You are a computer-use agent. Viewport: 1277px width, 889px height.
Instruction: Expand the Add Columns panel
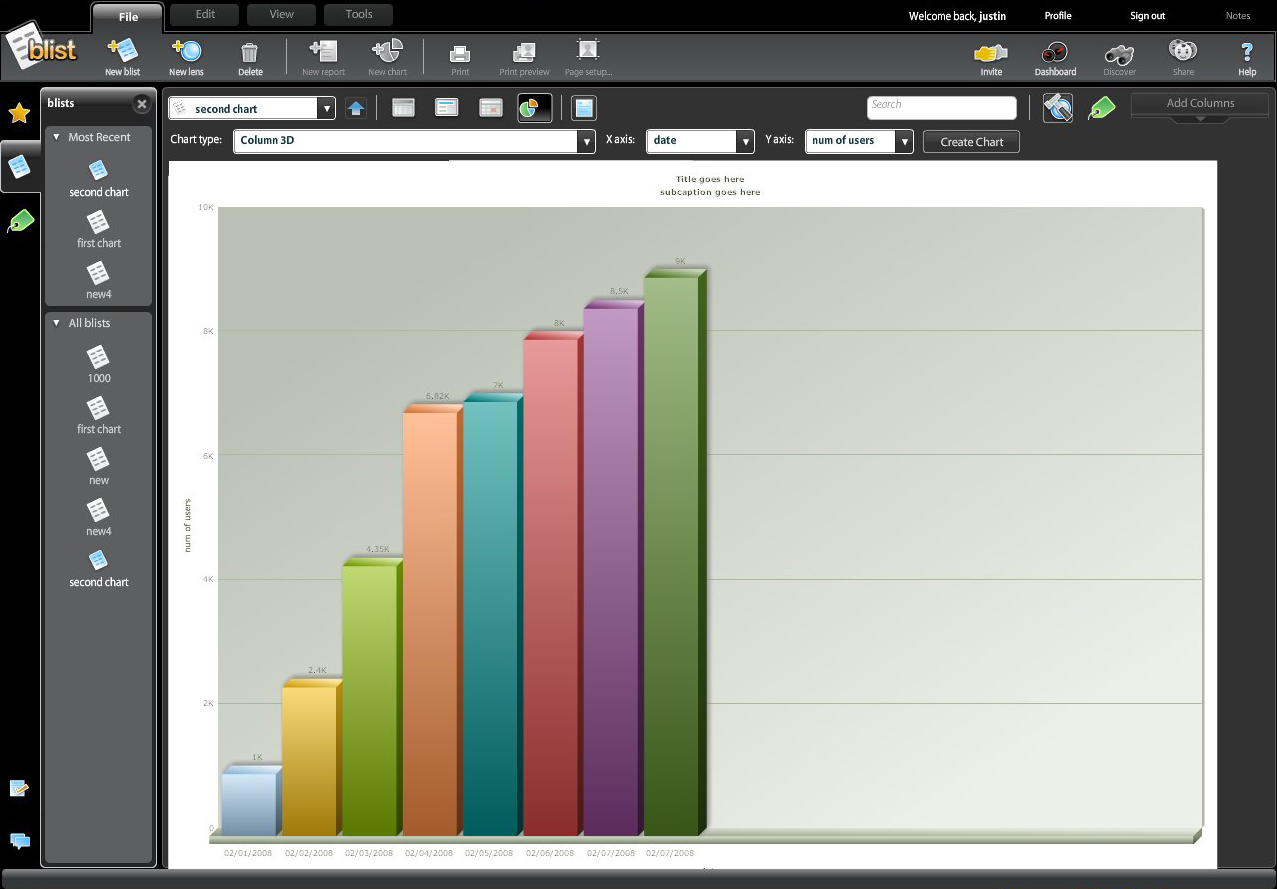tap(1200, 106)
